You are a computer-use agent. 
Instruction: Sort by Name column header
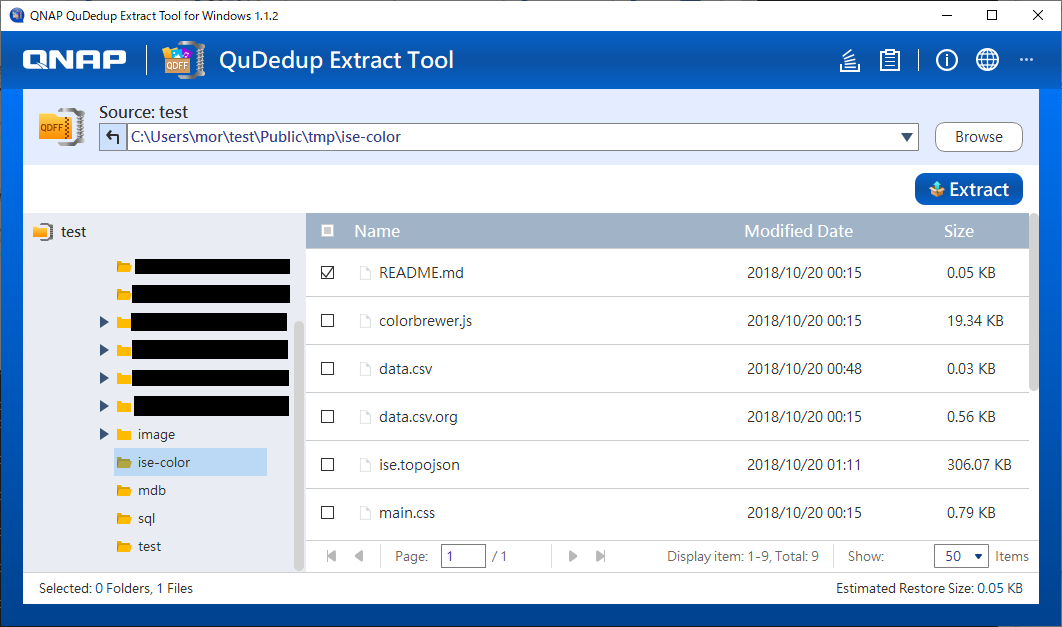(377, 232)
